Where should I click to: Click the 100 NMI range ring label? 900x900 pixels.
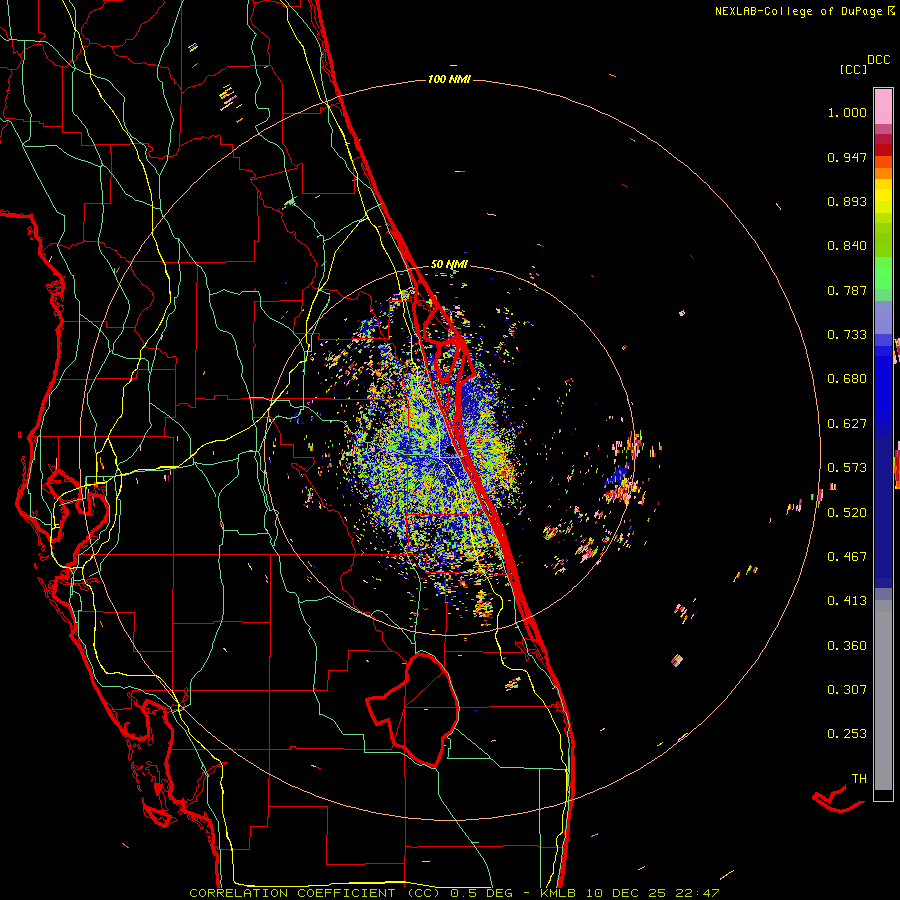click(449, 79)
